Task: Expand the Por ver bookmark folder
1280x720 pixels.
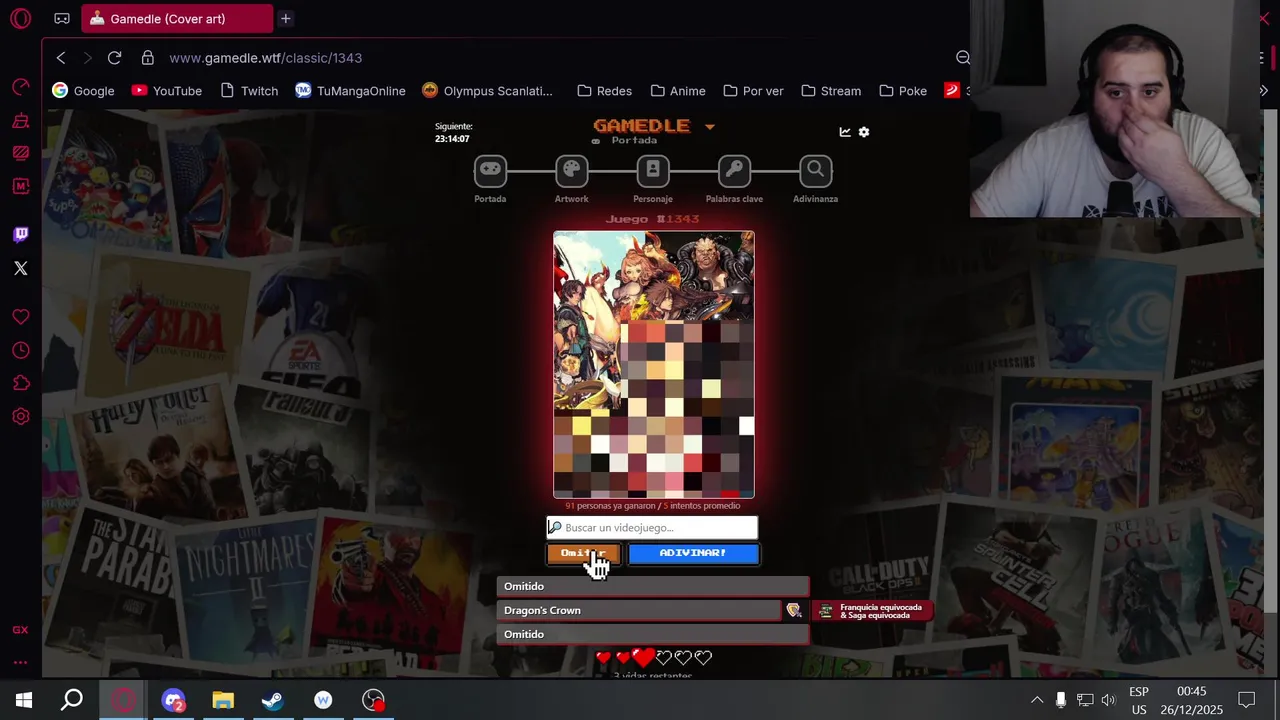Action: (x=753, y=91)
